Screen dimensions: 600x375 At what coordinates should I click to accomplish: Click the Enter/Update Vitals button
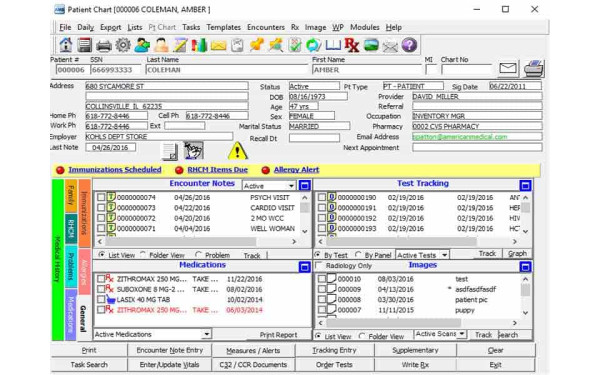[170, 365]
